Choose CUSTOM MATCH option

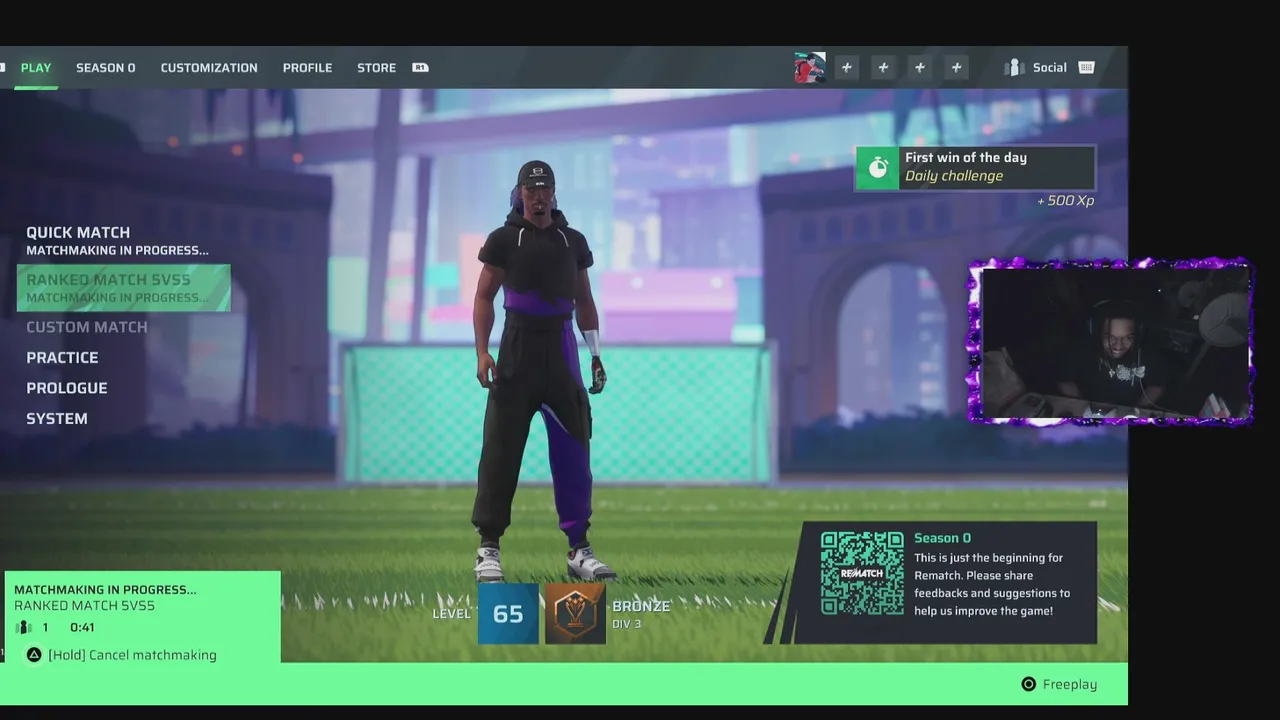[x=87, y=327]
